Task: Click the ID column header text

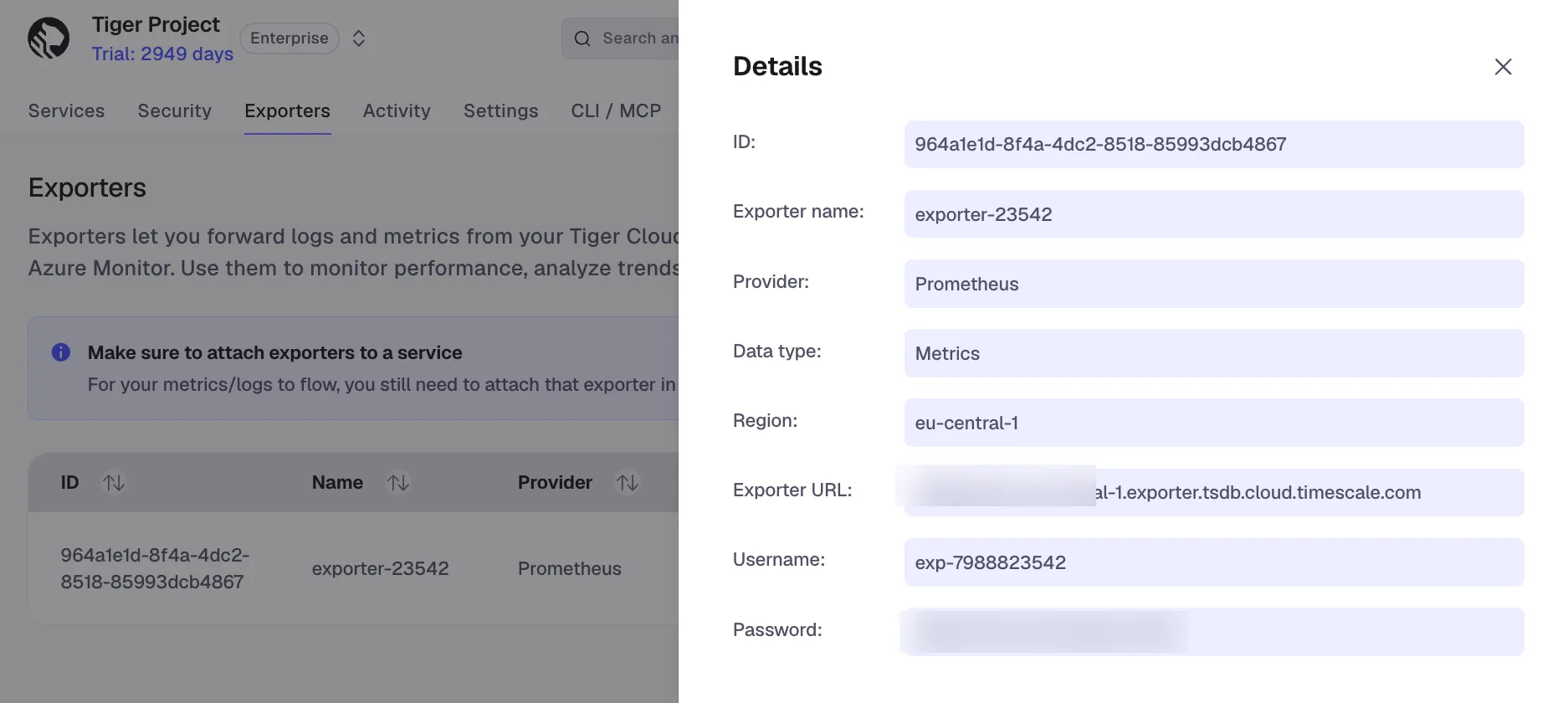Action: coord(69,483)
